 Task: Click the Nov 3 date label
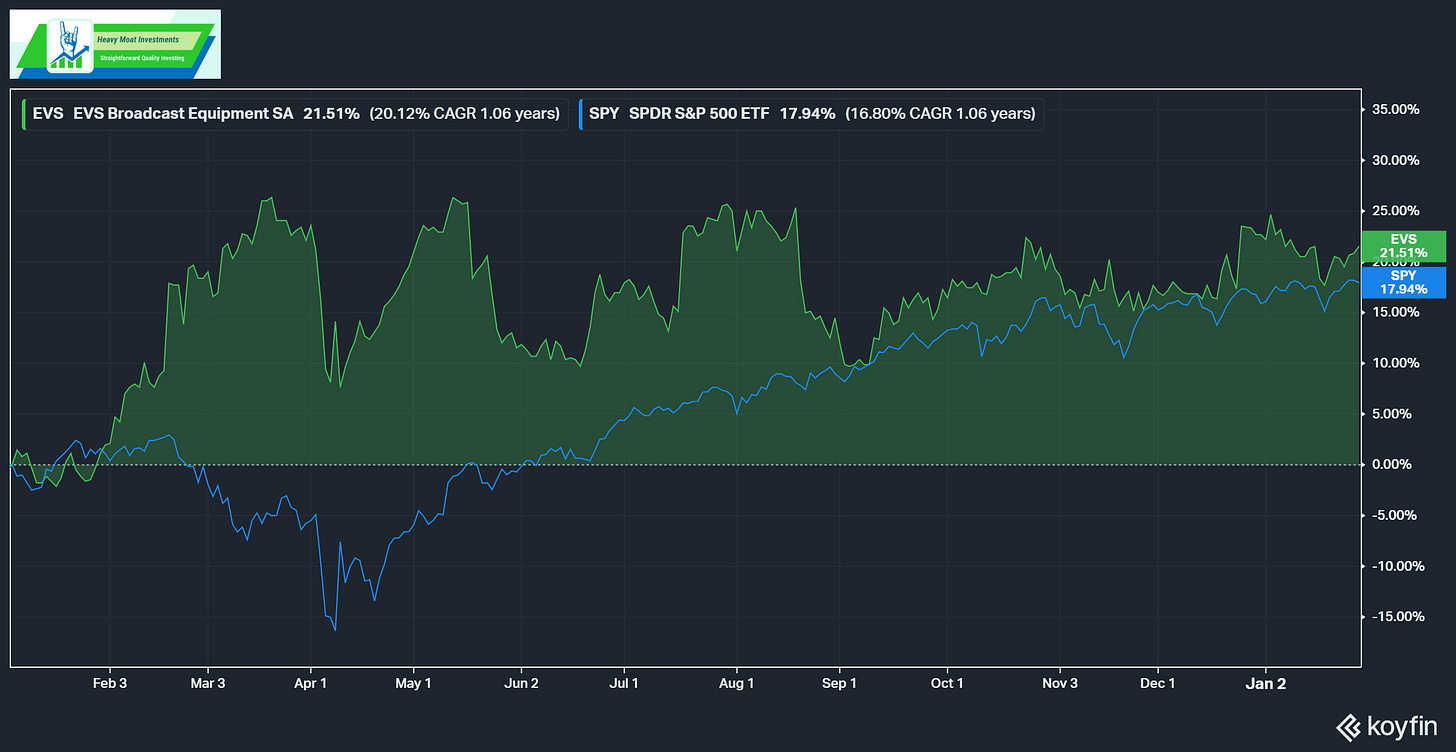coord(1059,684)
